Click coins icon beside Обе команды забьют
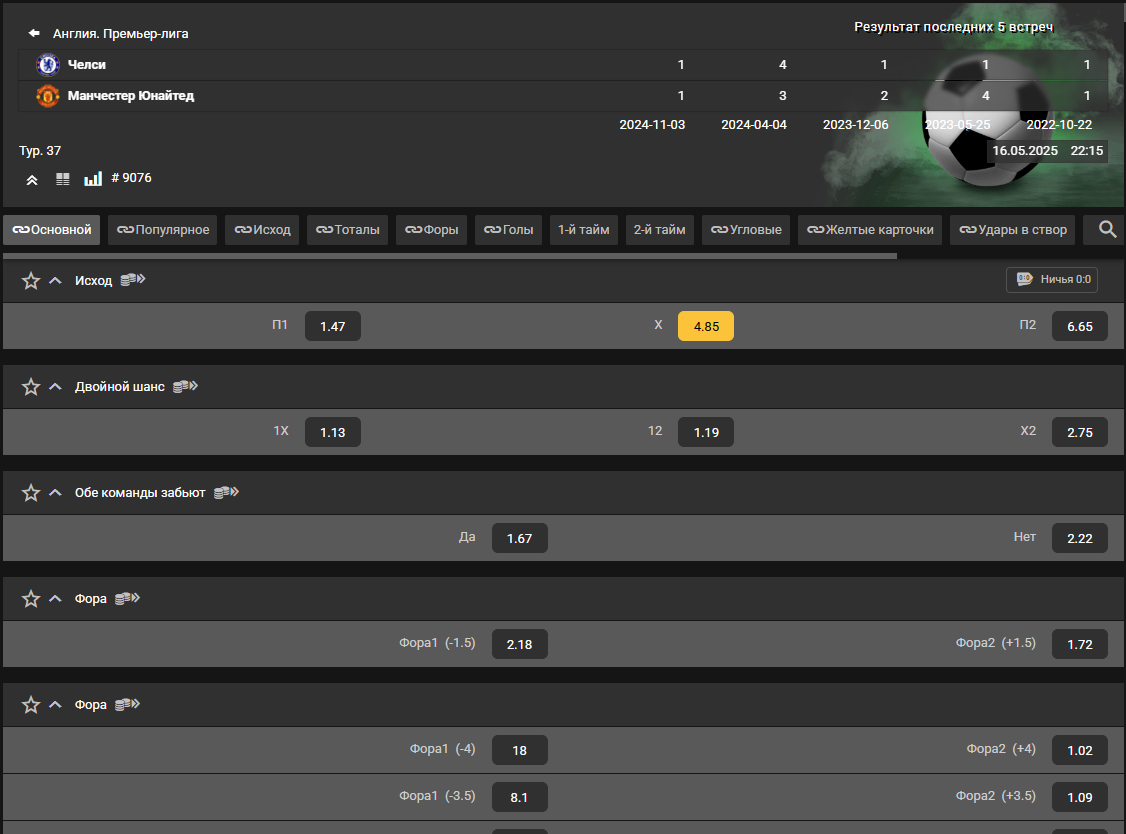1126x834 pixels. (x=226, y=493)
